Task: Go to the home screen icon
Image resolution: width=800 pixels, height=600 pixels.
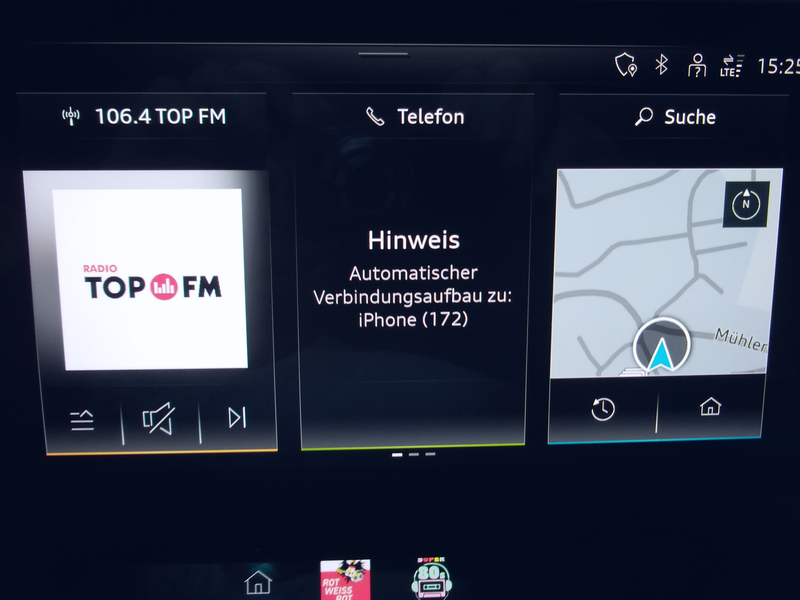Action: click(x=258, y=582)
